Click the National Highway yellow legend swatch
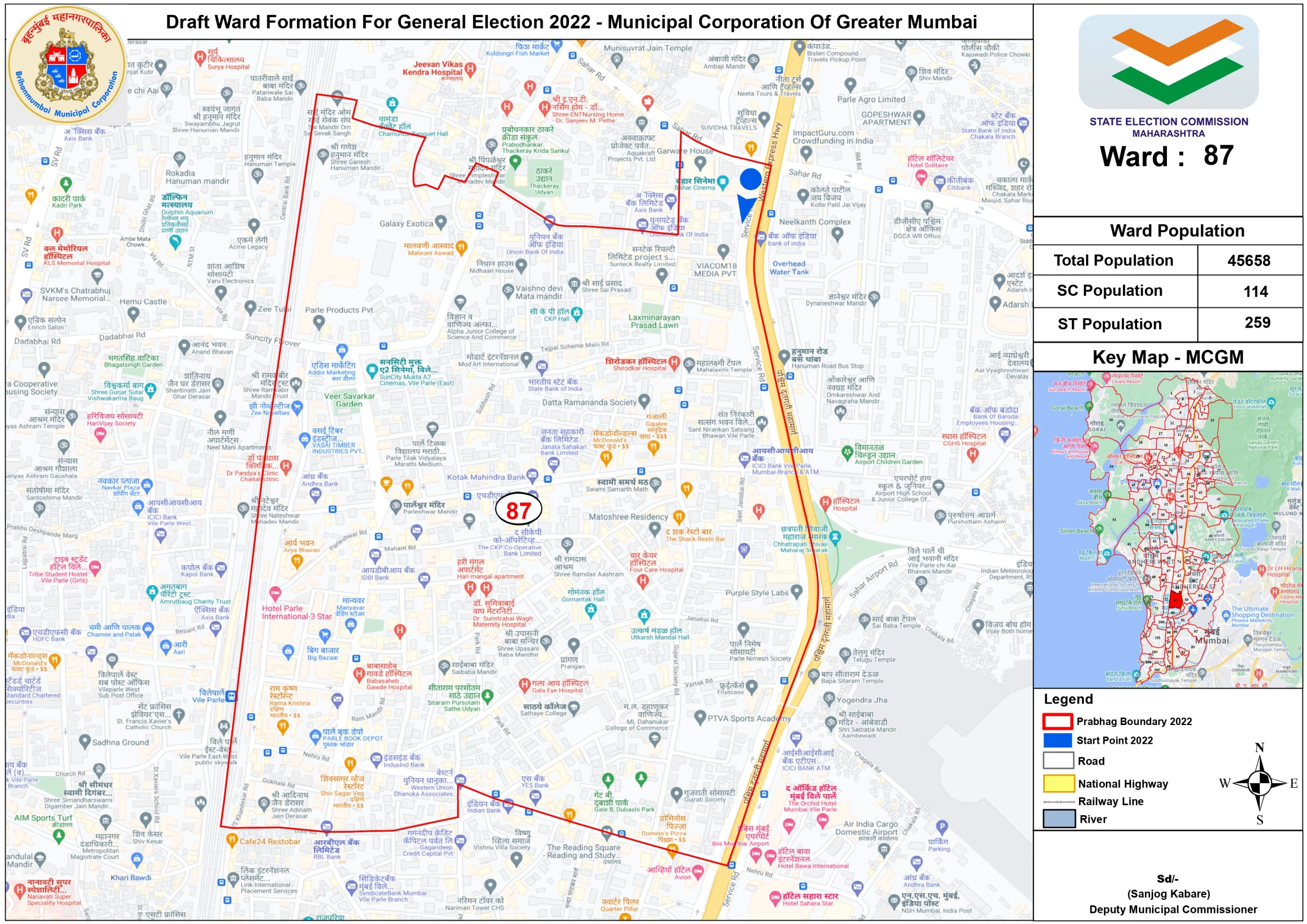1307x924 pixels. (1059, 783)
